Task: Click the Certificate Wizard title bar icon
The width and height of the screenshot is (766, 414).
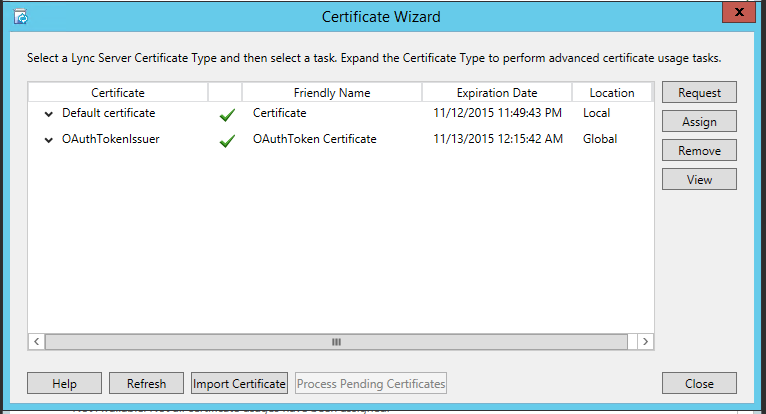Action: click(21, 17)
